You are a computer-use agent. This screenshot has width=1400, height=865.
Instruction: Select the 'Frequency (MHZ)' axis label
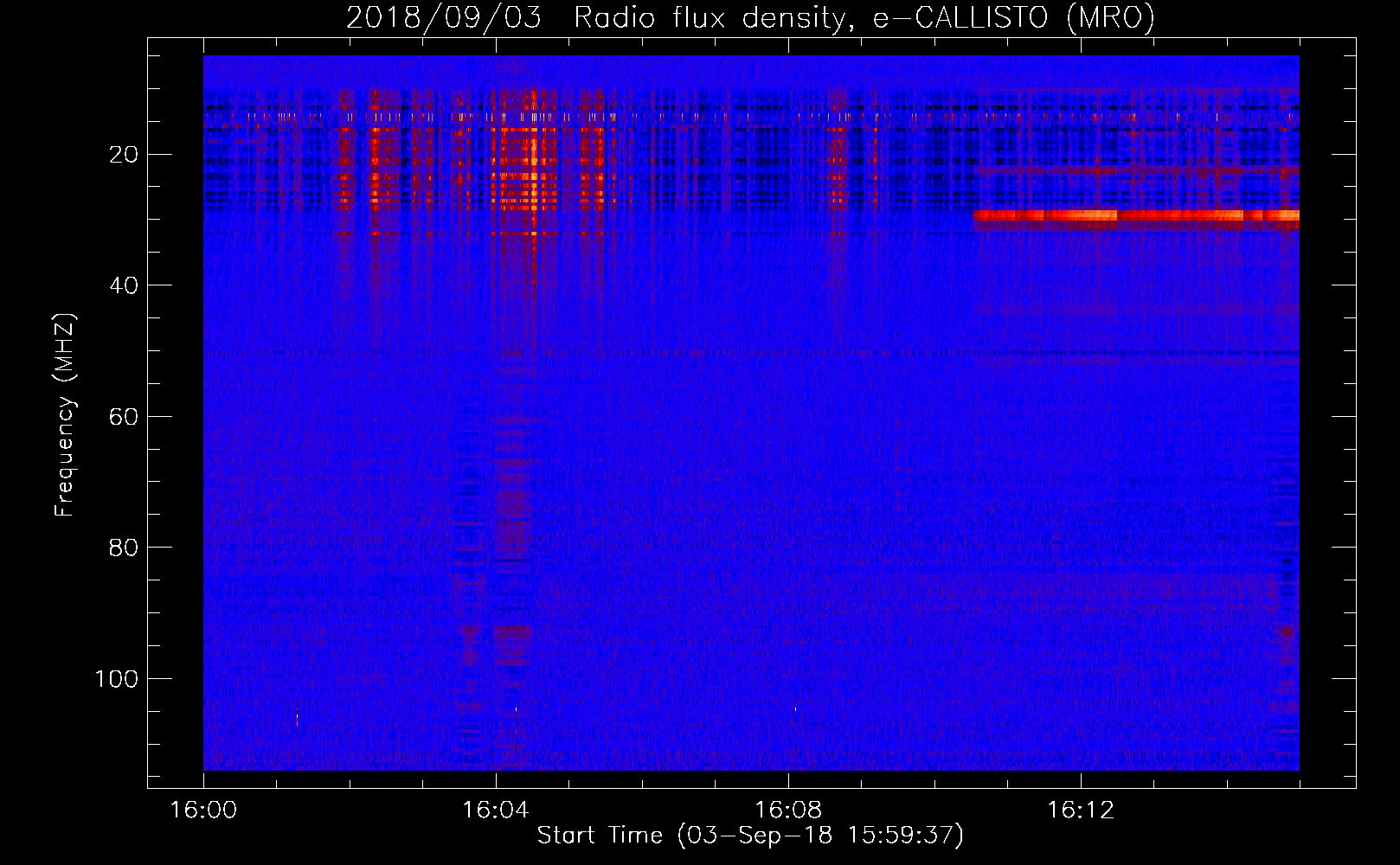(65, 415)
